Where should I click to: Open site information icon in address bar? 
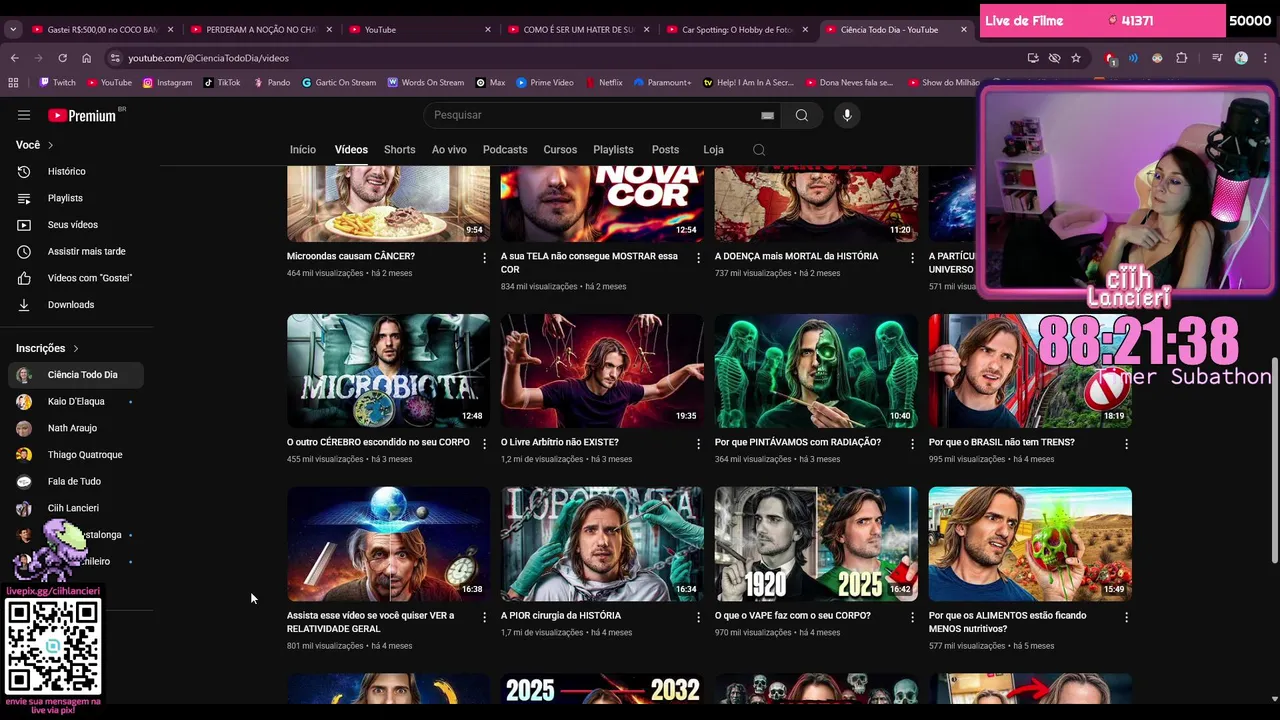pyautogui.click(x=115, y=58)
